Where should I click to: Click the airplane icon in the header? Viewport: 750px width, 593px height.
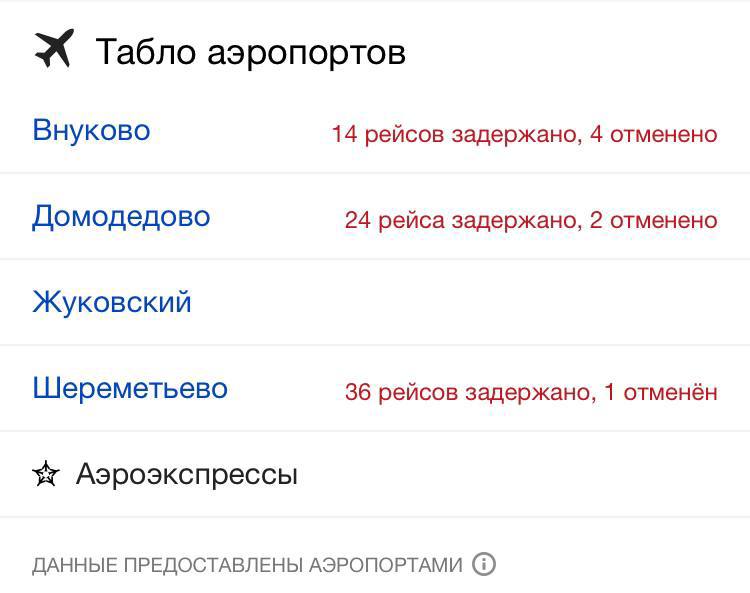tap(54, 49)
